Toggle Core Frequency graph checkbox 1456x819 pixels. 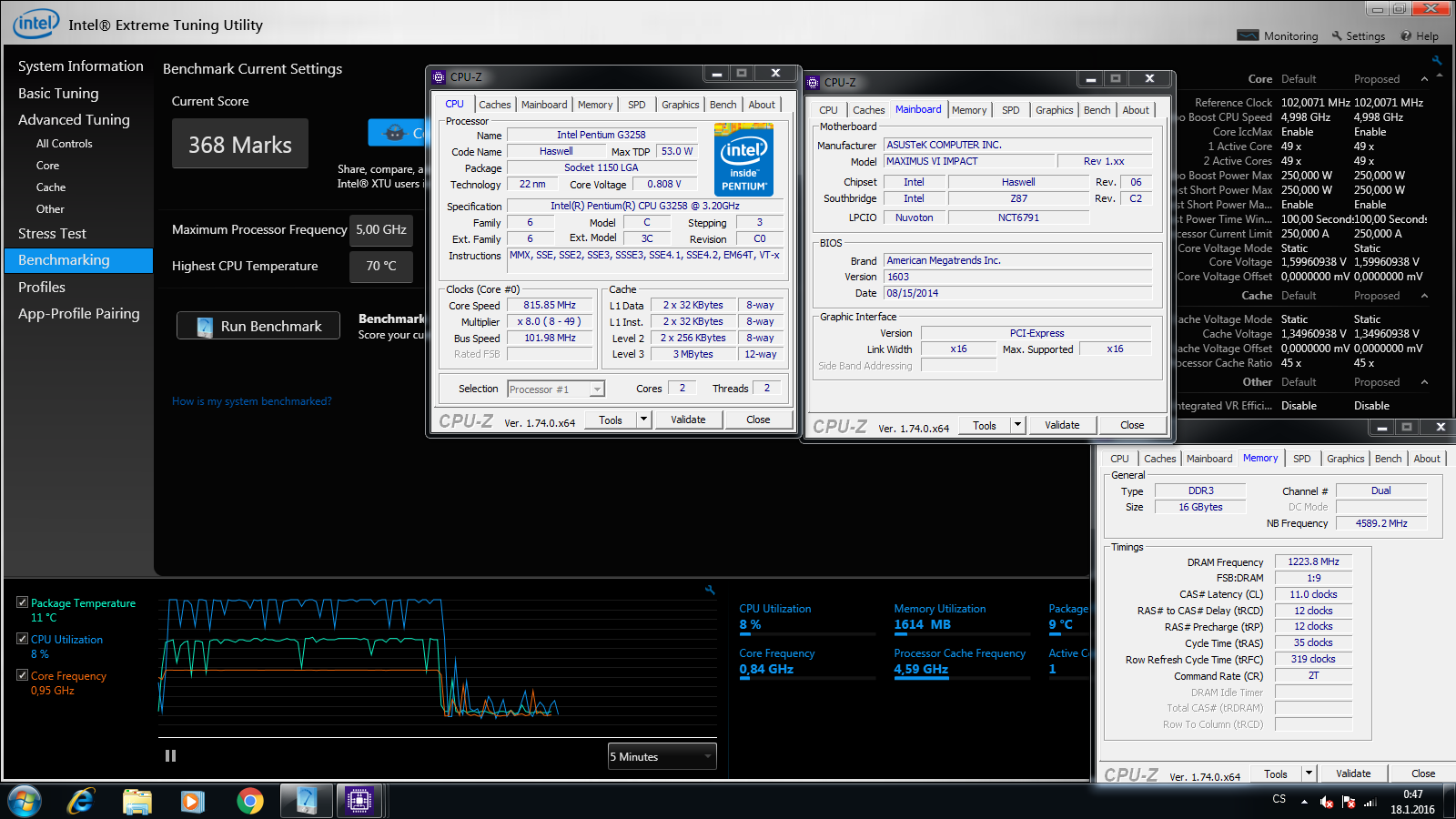tap(22, 675)
